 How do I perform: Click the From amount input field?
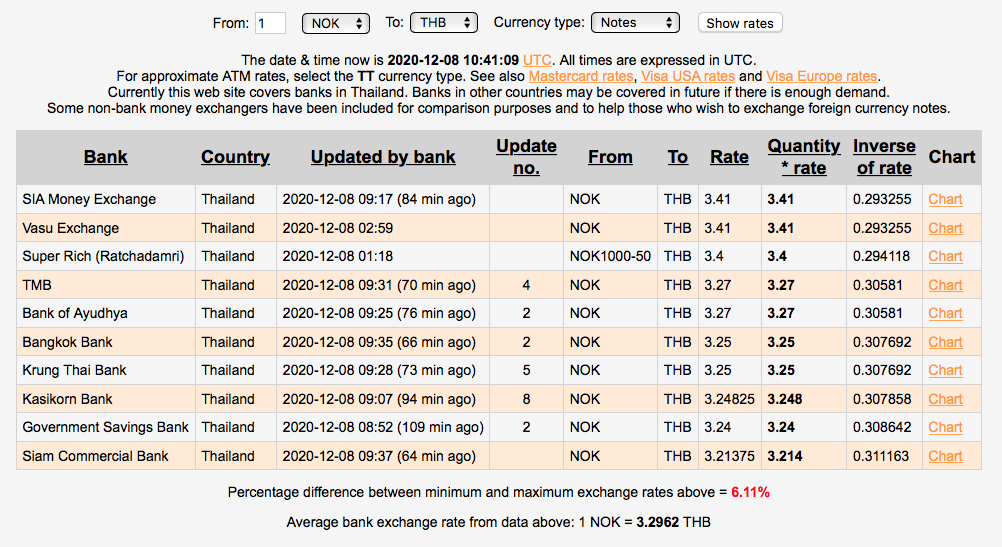point(270,22)
